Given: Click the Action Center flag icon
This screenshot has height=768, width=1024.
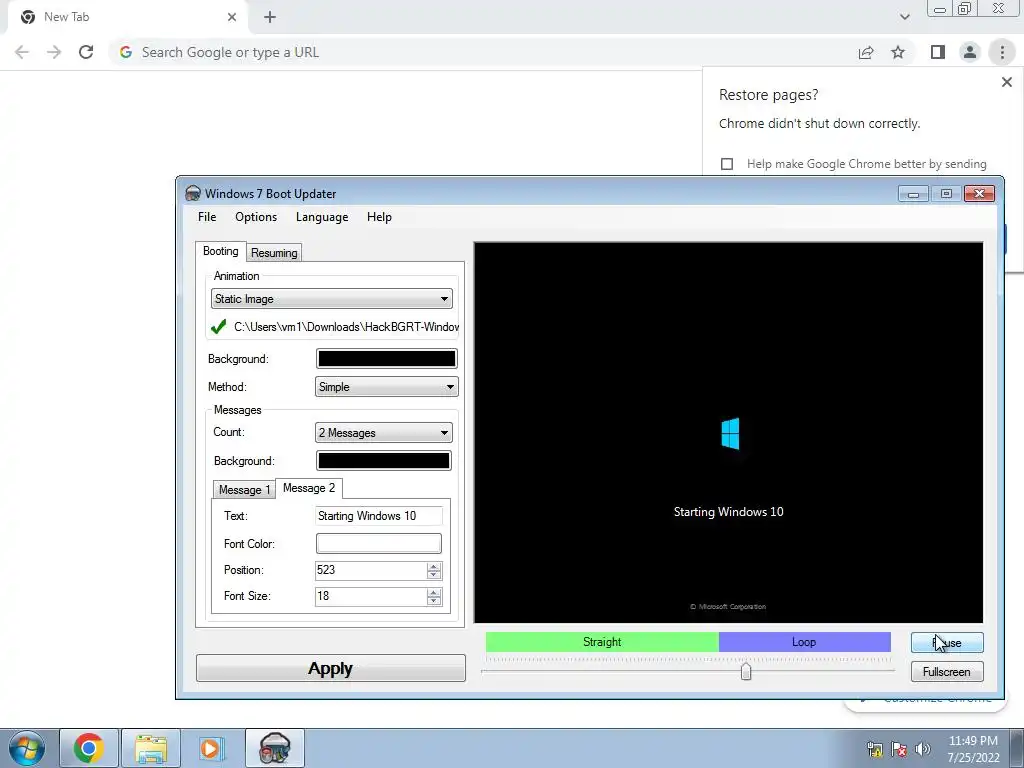Looking at the screenshot, I should pyautogui.click(x=899, y=749).
